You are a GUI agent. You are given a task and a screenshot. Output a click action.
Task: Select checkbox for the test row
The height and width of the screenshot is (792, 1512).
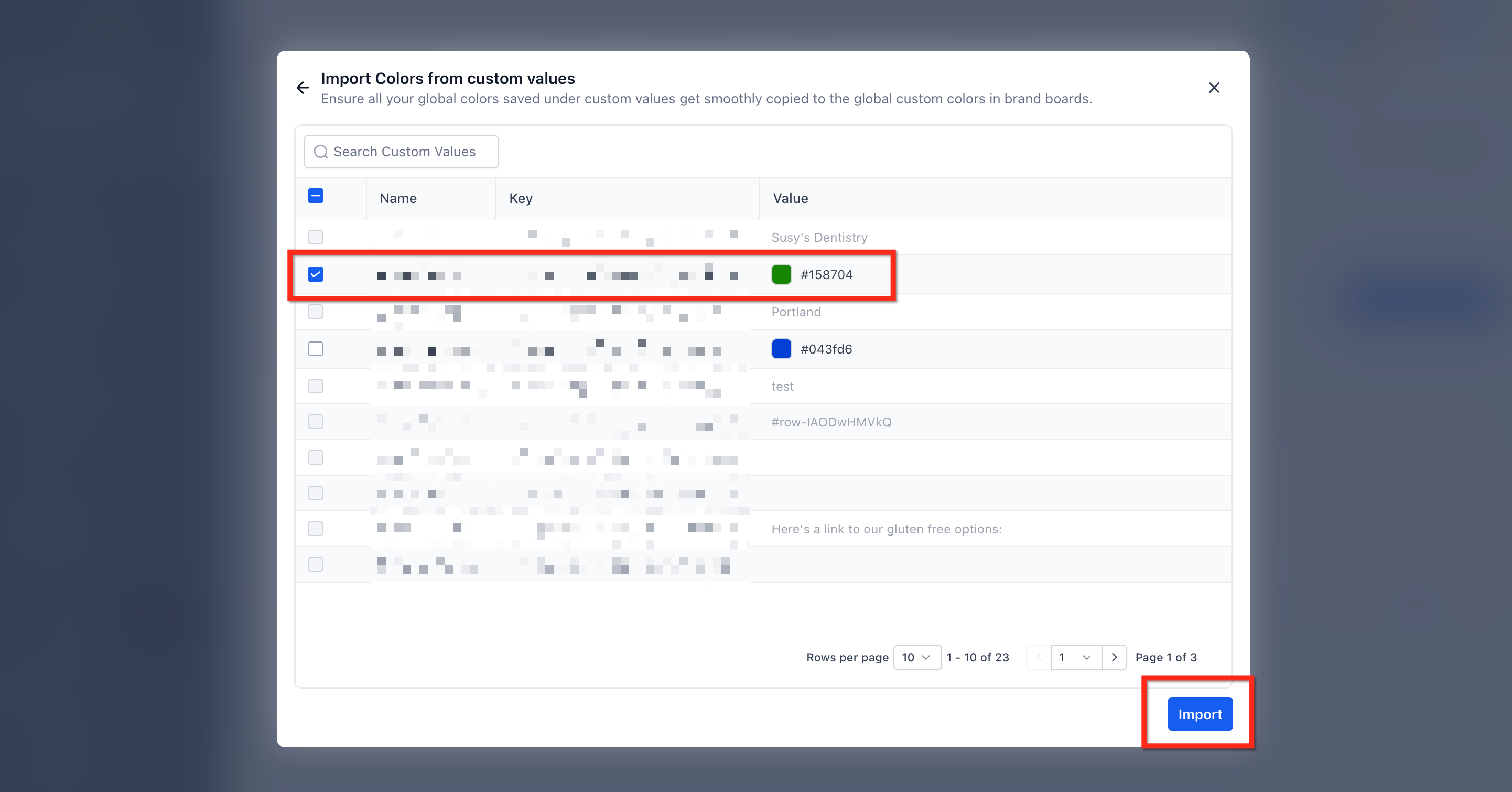[315, 387]
